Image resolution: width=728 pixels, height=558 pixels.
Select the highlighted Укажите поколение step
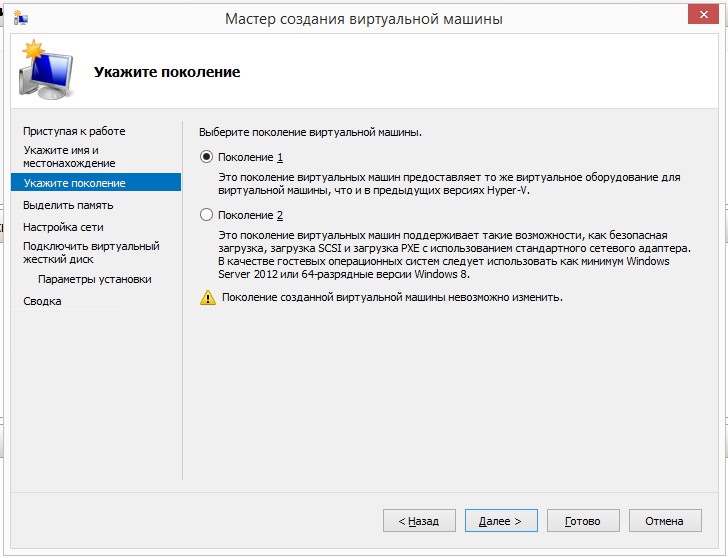tap(96, 182)
